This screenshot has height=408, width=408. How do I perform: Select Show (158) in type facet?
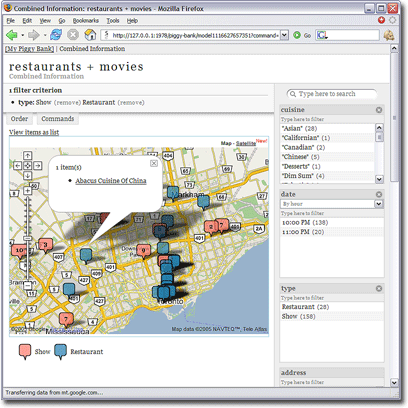tap(298, 316)
